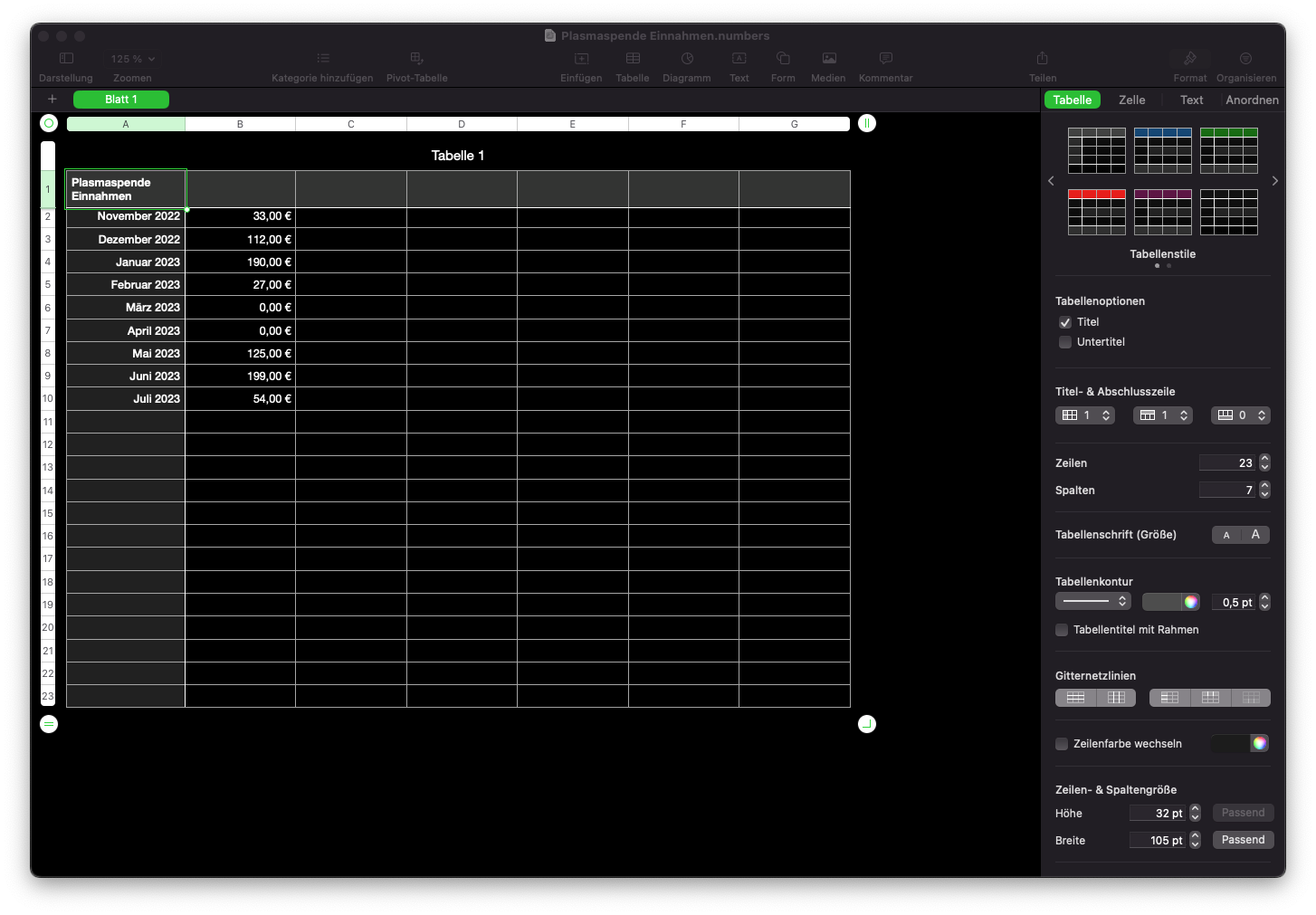Open the 125 % zoom dropdown
This screenshot has width=1316, height=915.
(x=133, y=59)
